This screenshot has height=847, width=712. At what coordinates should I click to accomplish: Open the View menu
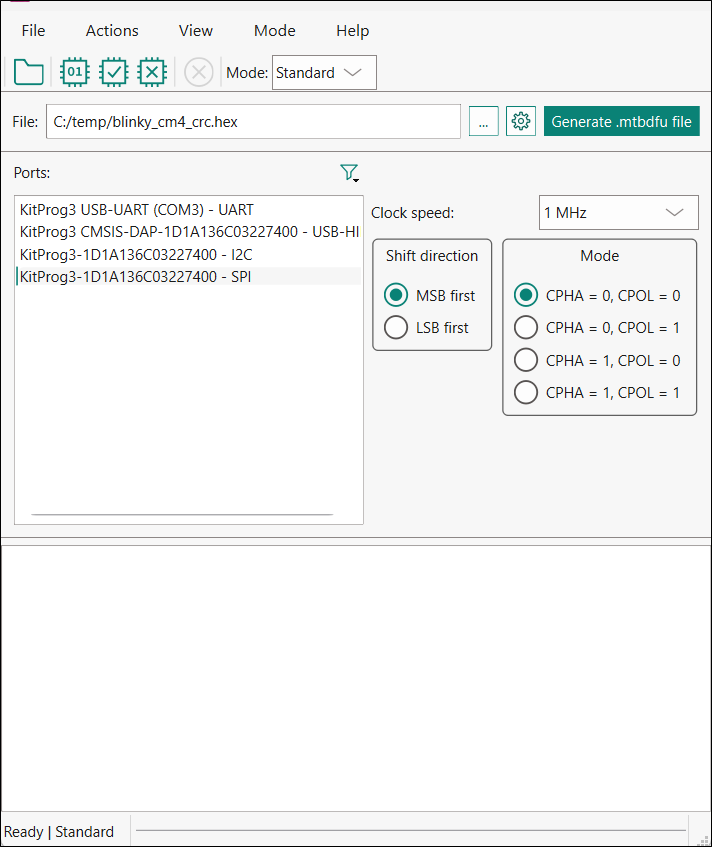click(x=196, y=31)
